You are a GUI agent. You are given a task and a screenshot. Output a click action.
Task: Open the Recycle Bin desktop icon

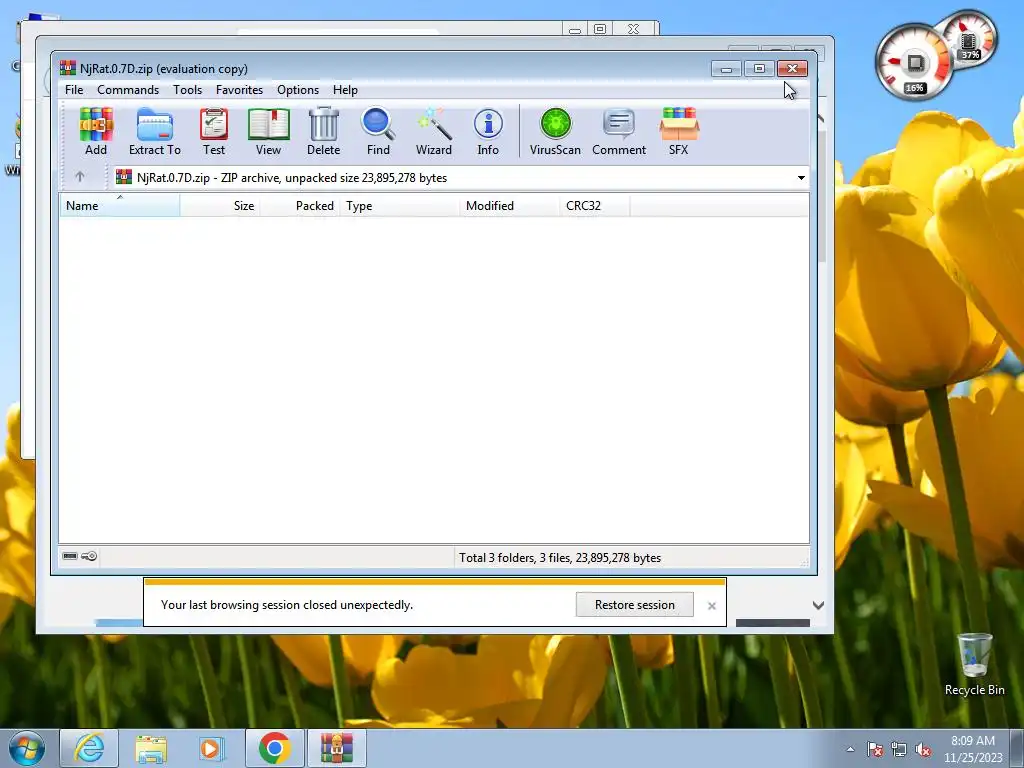click(974, 665)
